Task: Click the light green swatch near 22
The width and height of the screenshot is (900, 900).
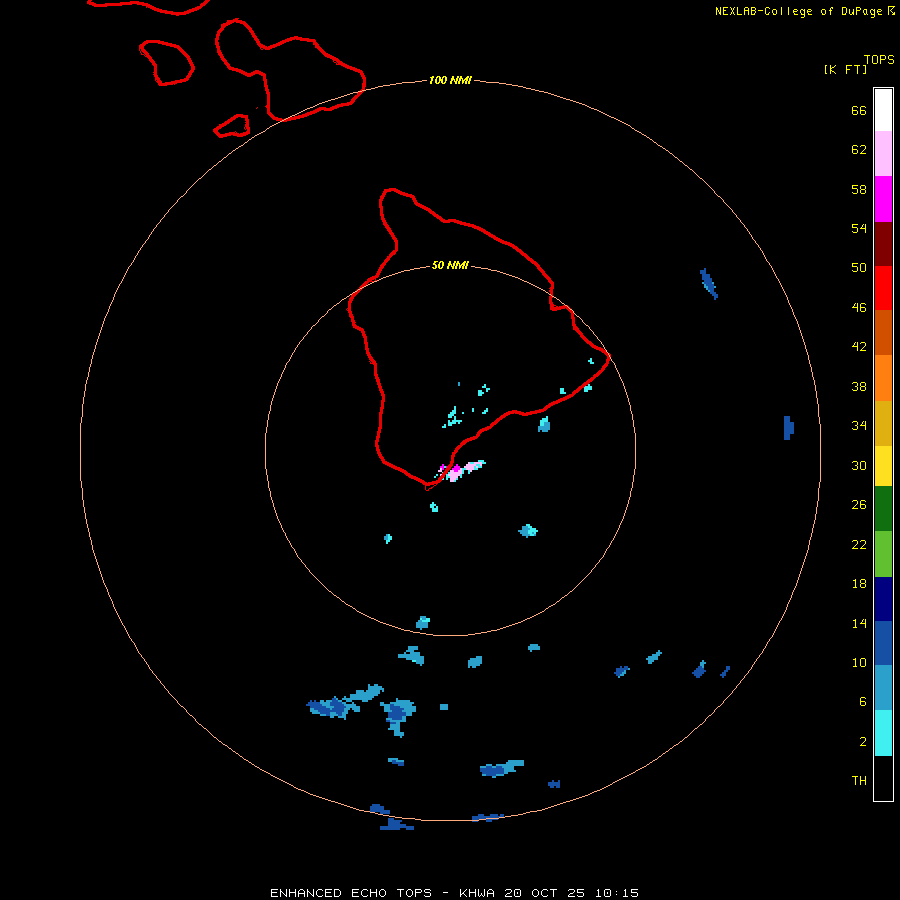Action: pyautogui.click(x=883, y=554)
